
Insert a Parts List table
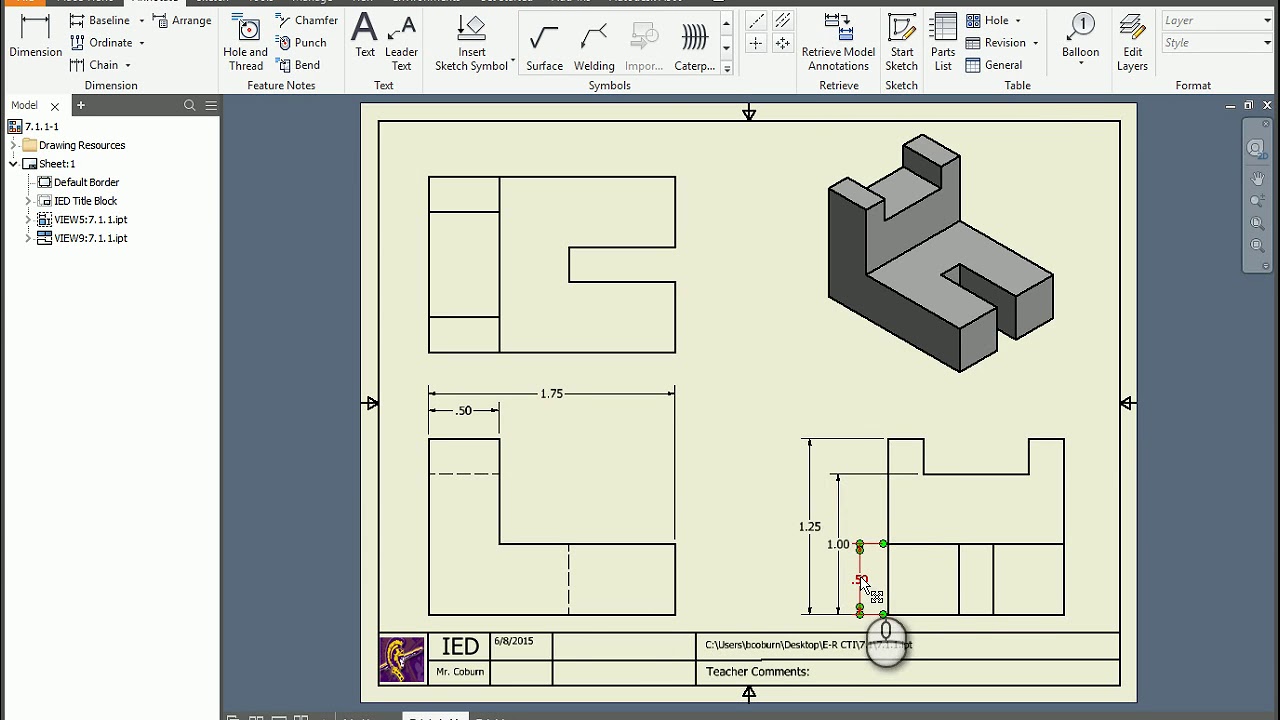(943, 43)
